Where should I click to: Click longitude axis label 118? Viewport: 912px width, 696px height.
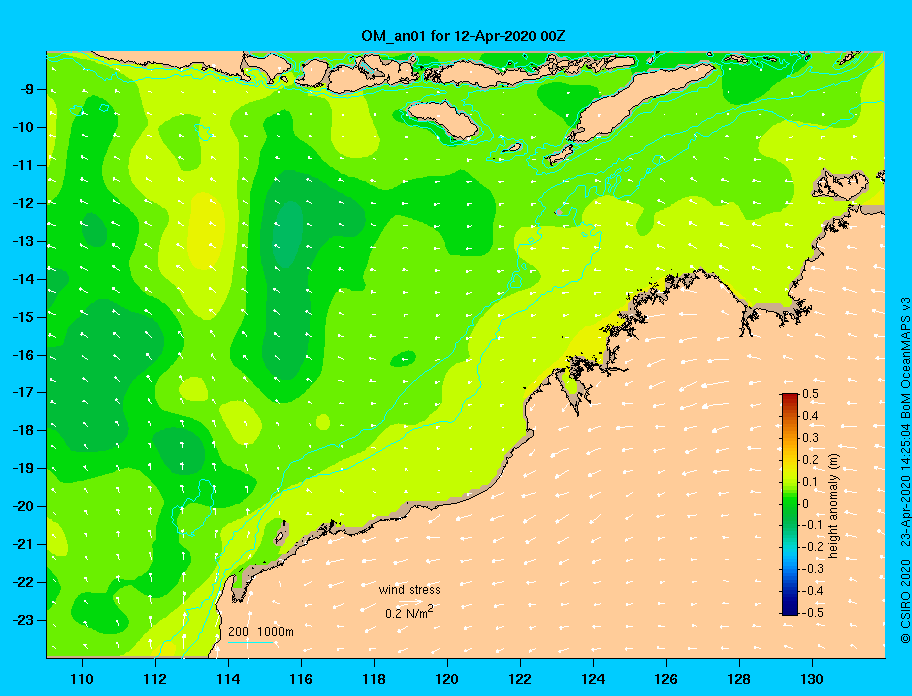[374, 679]
